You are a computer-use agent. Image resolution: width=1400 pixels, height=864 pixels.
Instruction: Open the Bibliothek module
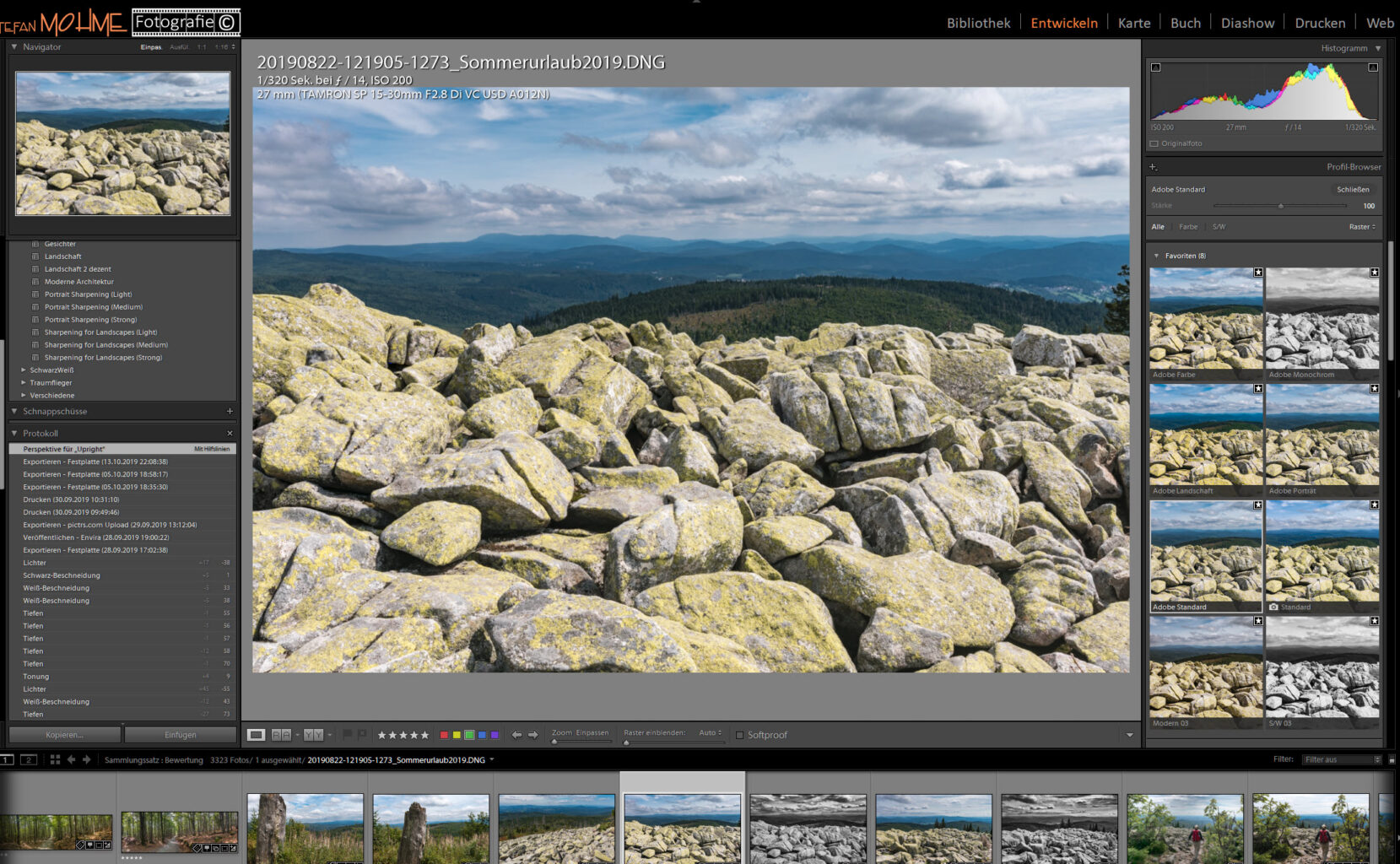click(978, 23)
